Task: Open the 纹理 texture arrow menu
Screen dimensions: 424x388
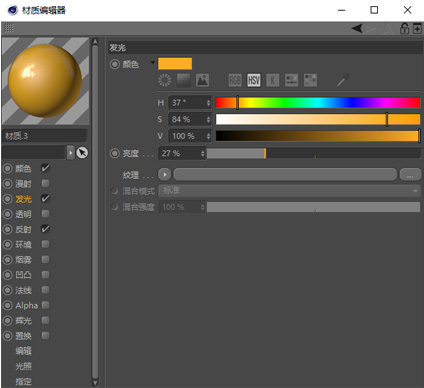Action: pos(164,174)
